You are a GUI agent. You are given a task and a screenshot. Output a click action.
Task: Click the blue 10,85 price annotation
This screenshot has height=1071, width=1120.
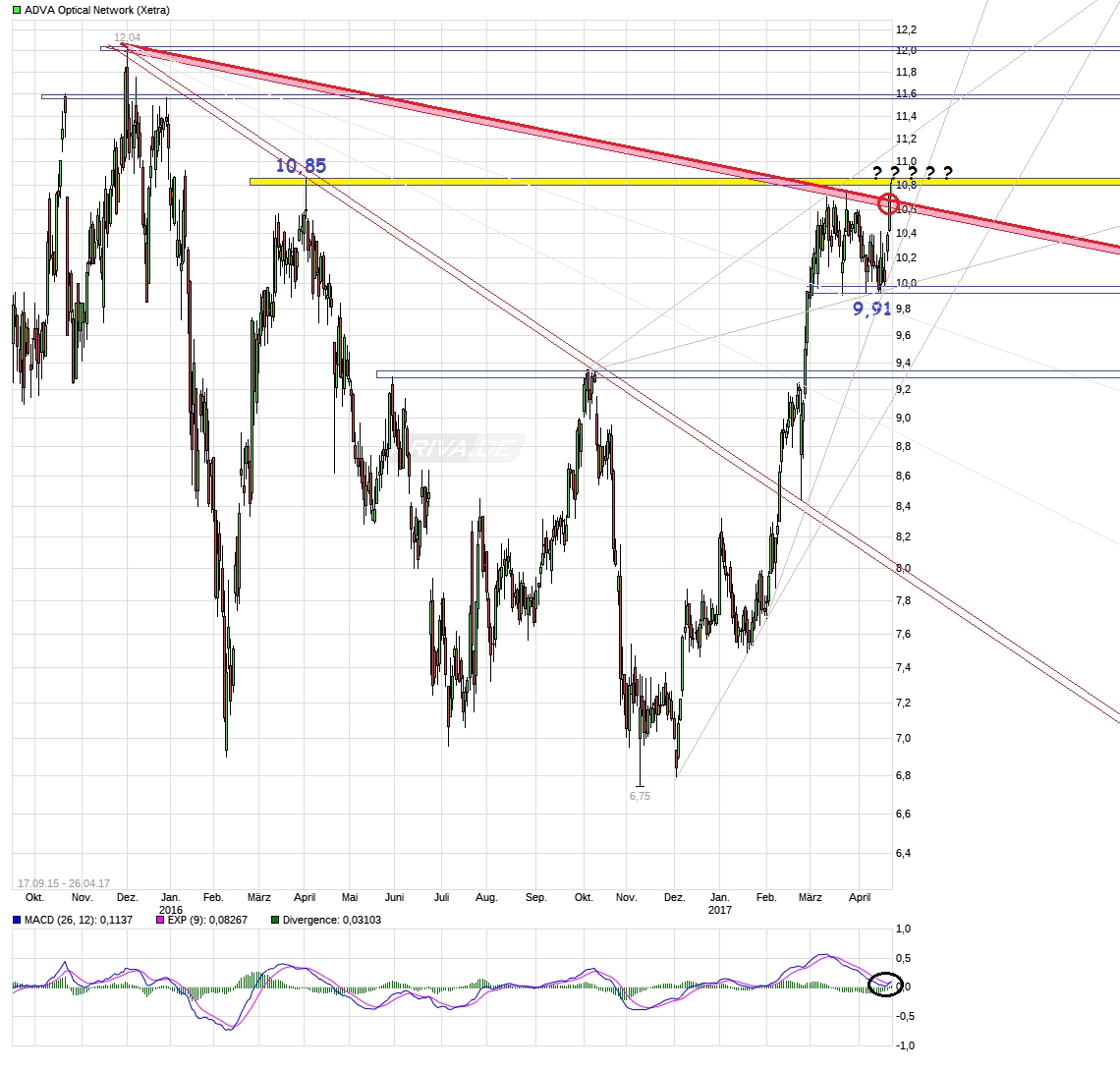tap(301, 166)
